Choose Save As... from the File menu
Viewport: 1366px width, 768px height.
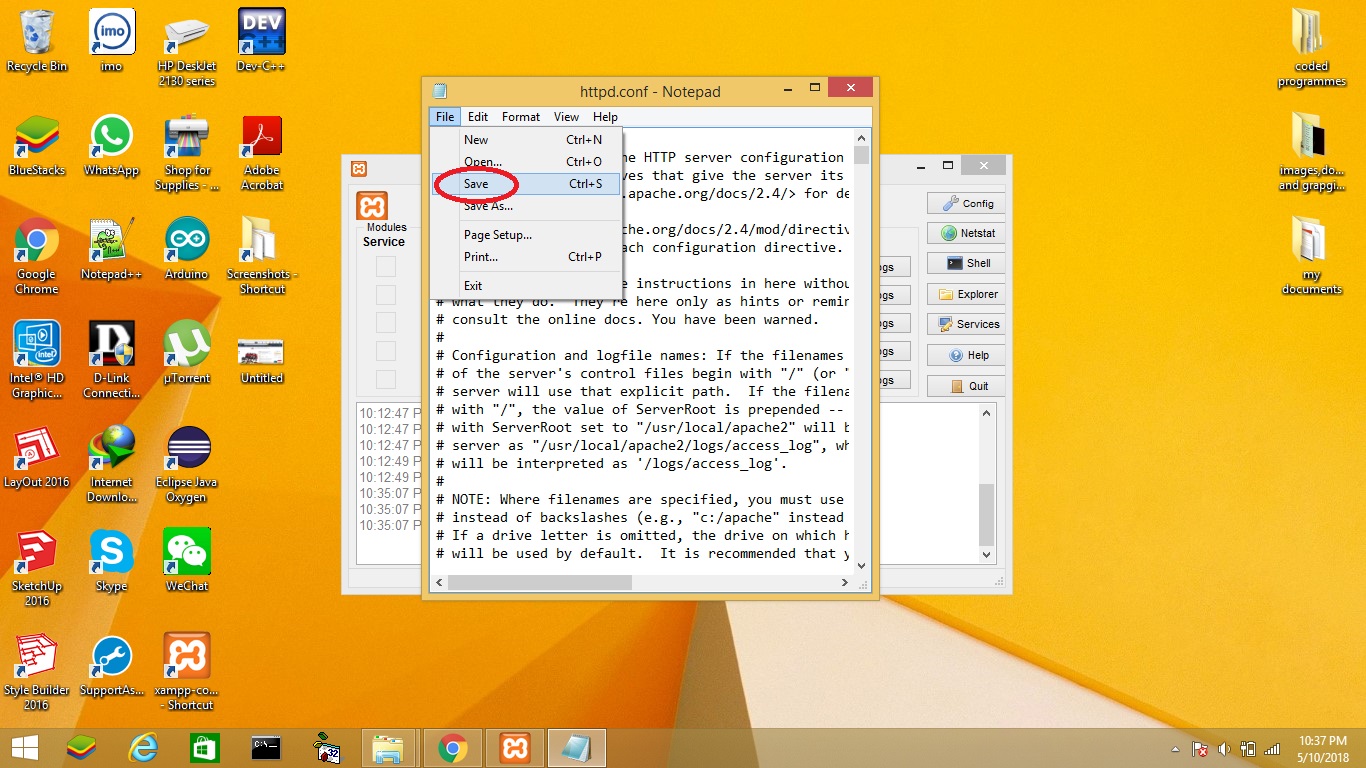pyautogui.click(x=526, y=206)
